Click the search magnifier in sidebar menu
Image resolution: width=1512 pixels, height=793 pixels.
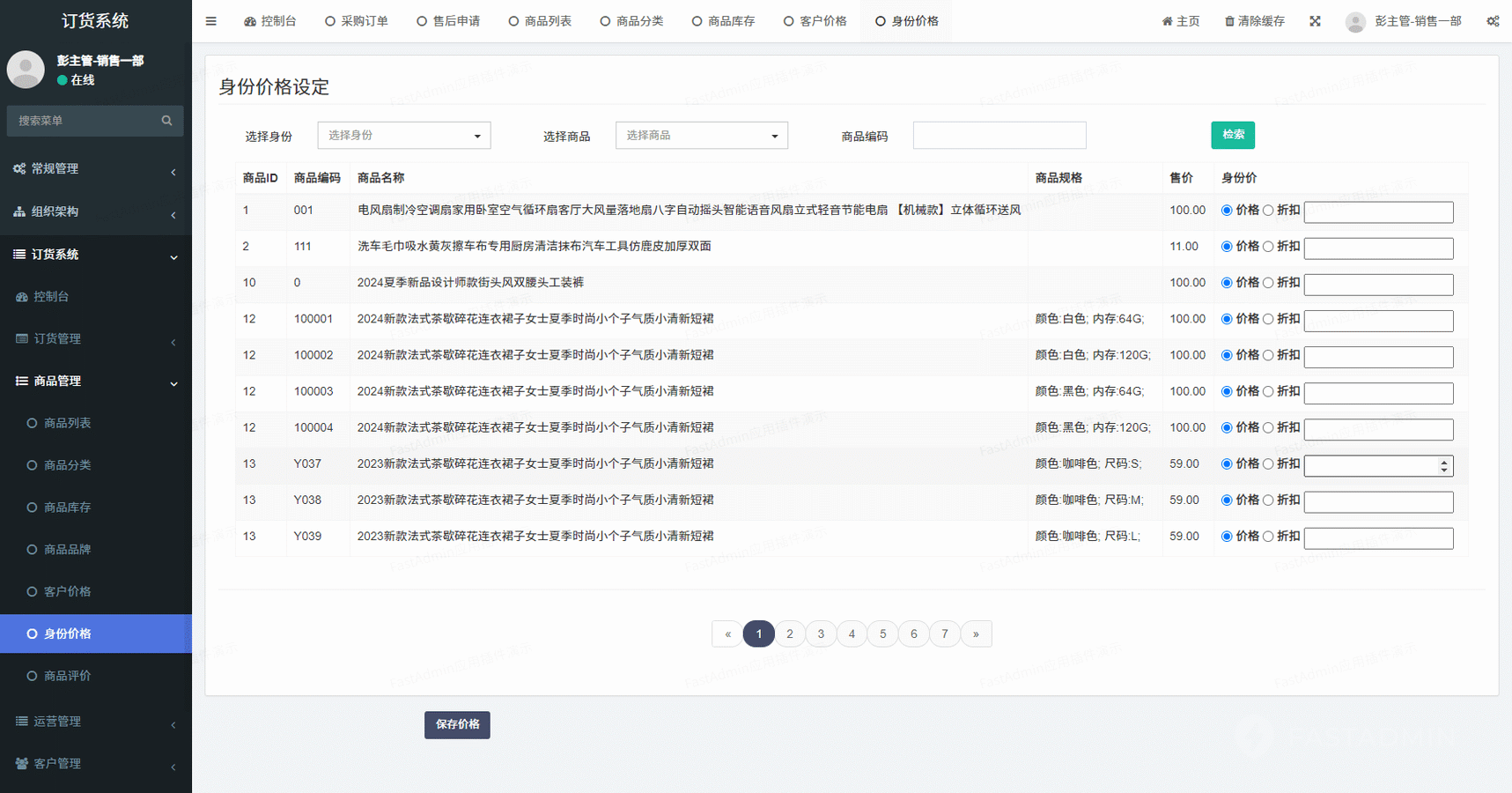(x=166, y=121)
